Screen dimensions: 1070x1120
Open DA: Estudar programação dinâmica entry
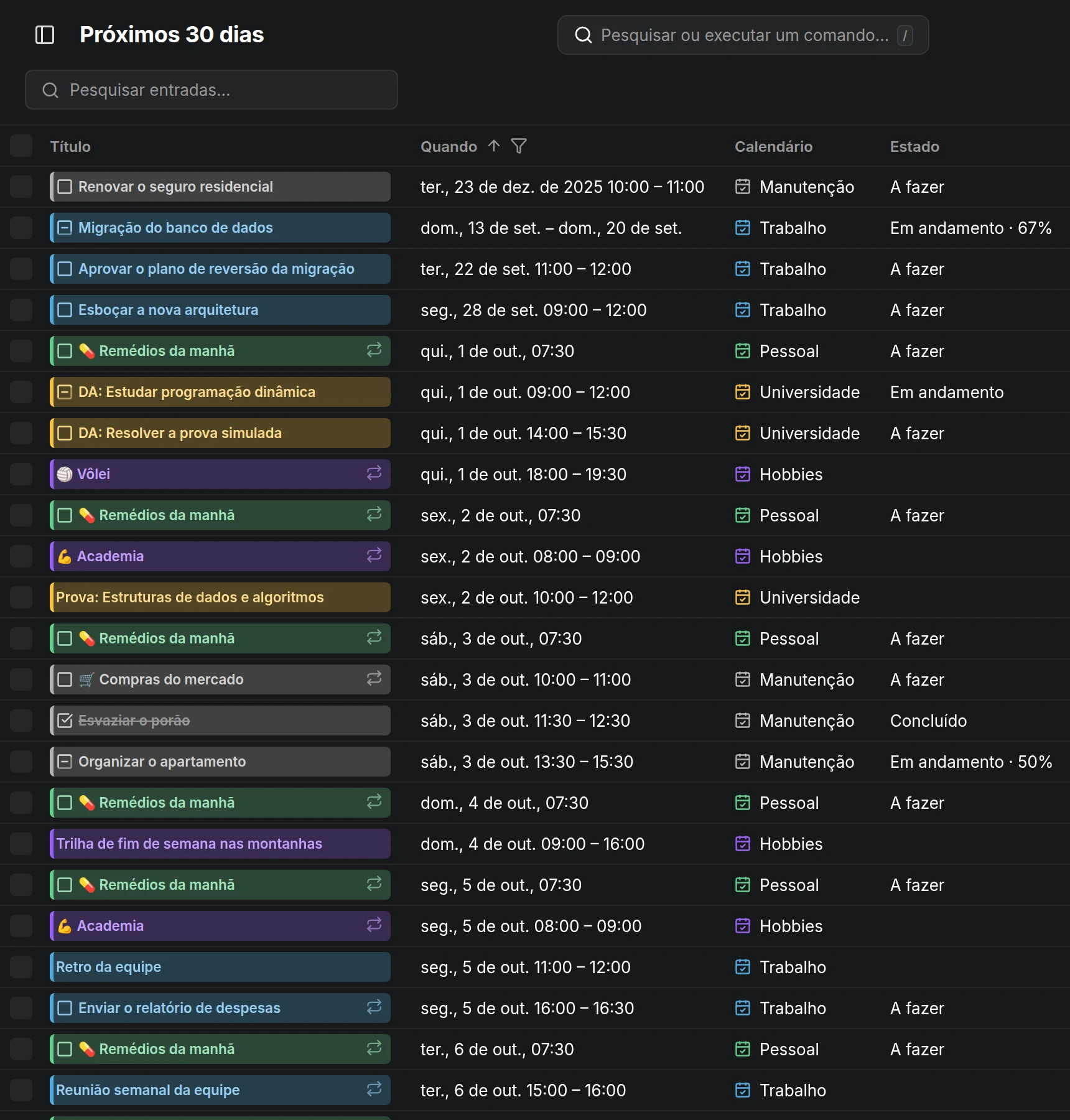(220, 392)
